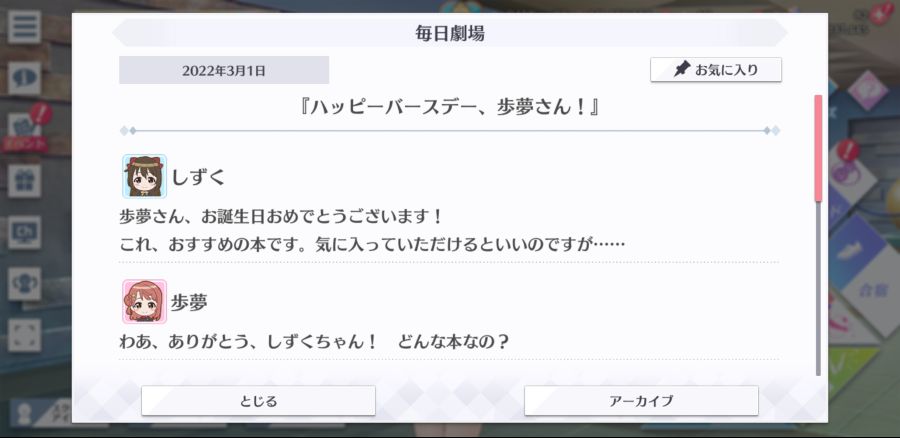Open the gift box present icon

(24, 181)
